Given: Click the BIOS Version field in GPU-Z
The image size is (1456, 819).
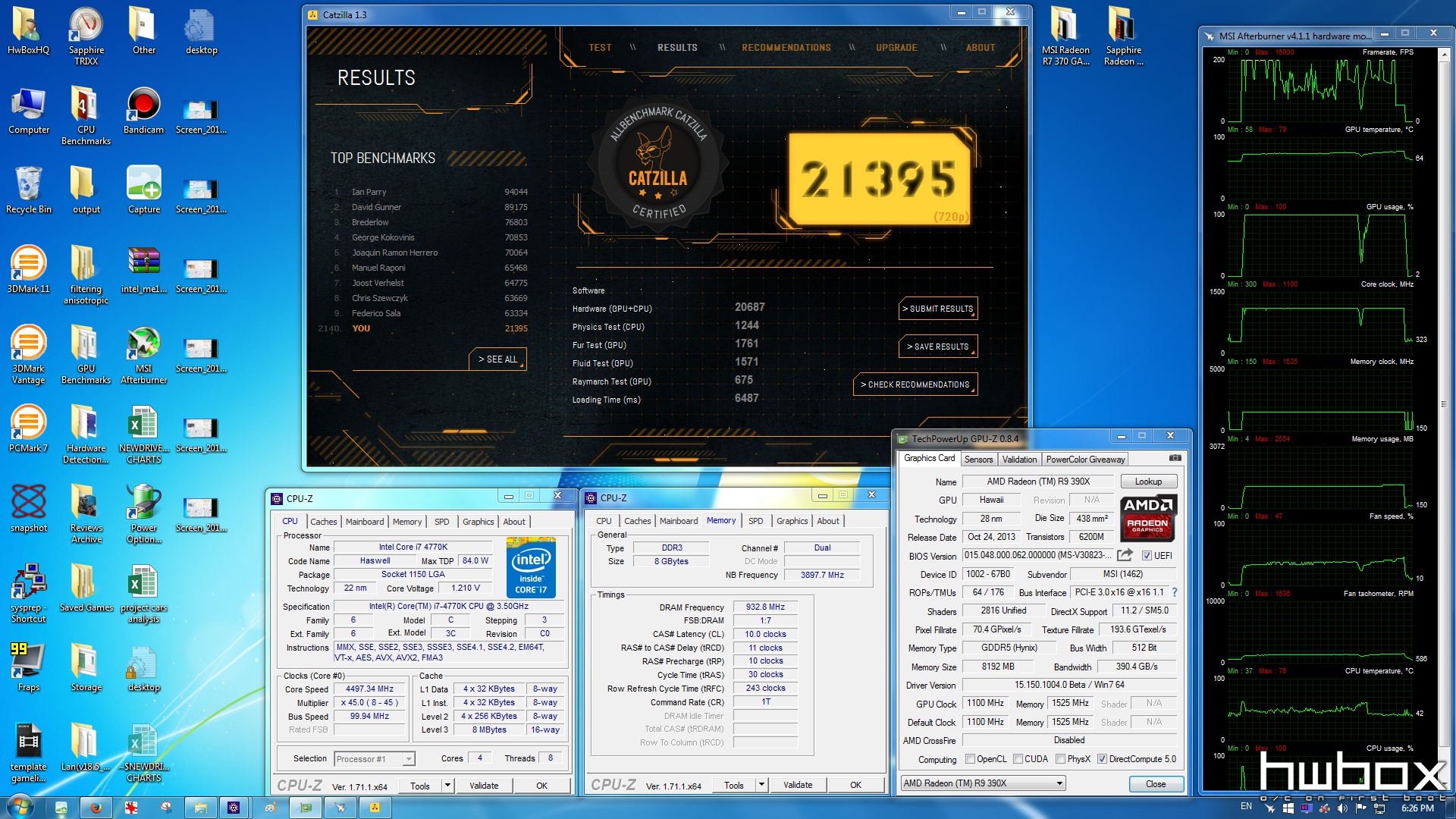Looking at the screenshot, I should click(1037, 555).
